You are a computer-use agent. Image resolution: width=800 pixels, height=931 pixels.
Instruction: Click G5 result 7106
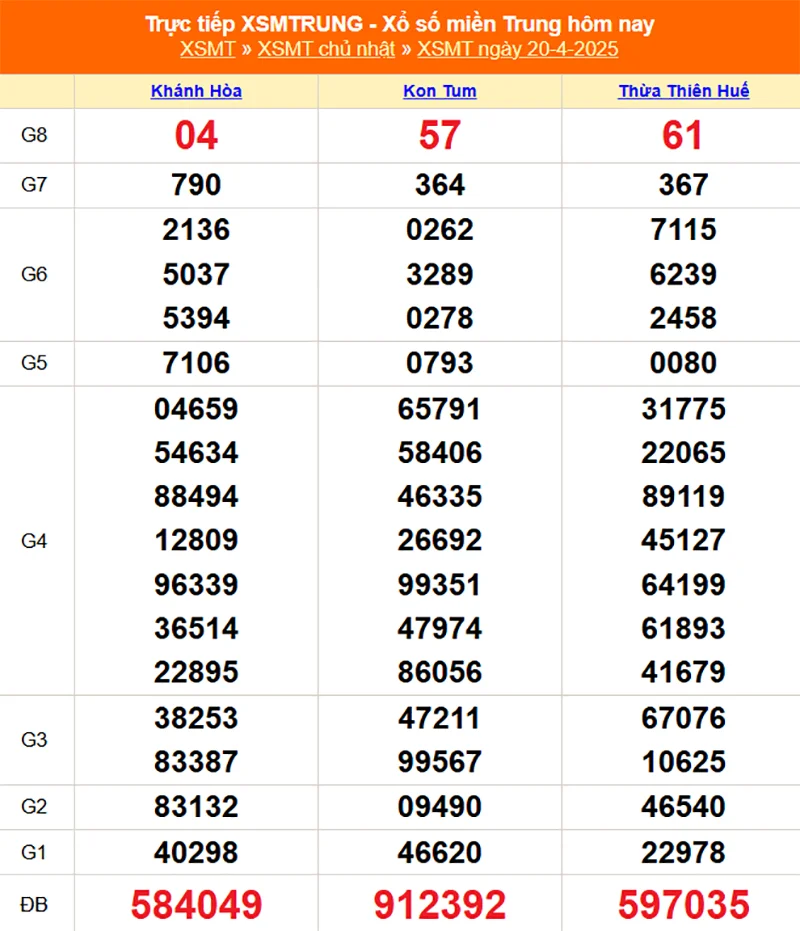196,363
